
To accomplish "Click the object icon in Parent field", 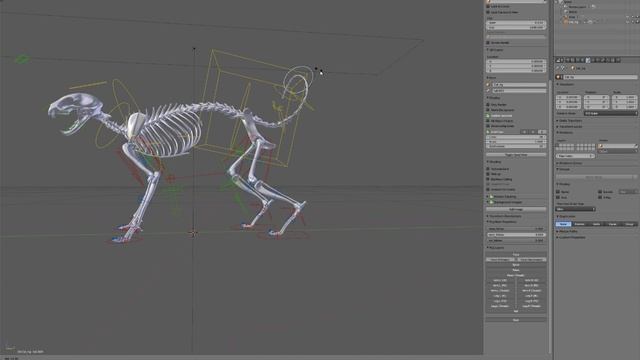I will coord(601,146).
